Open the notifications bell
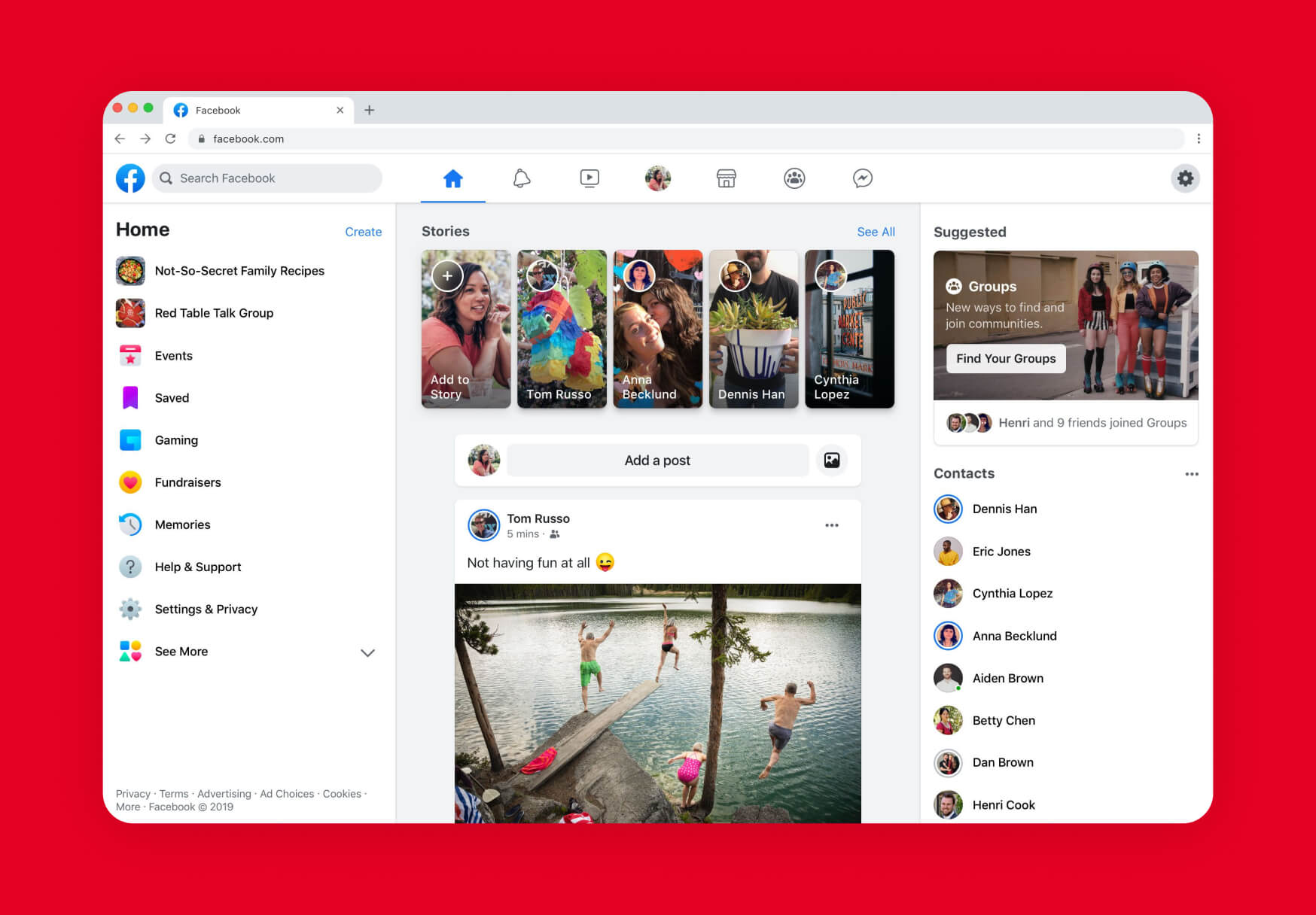 [521, 178]
